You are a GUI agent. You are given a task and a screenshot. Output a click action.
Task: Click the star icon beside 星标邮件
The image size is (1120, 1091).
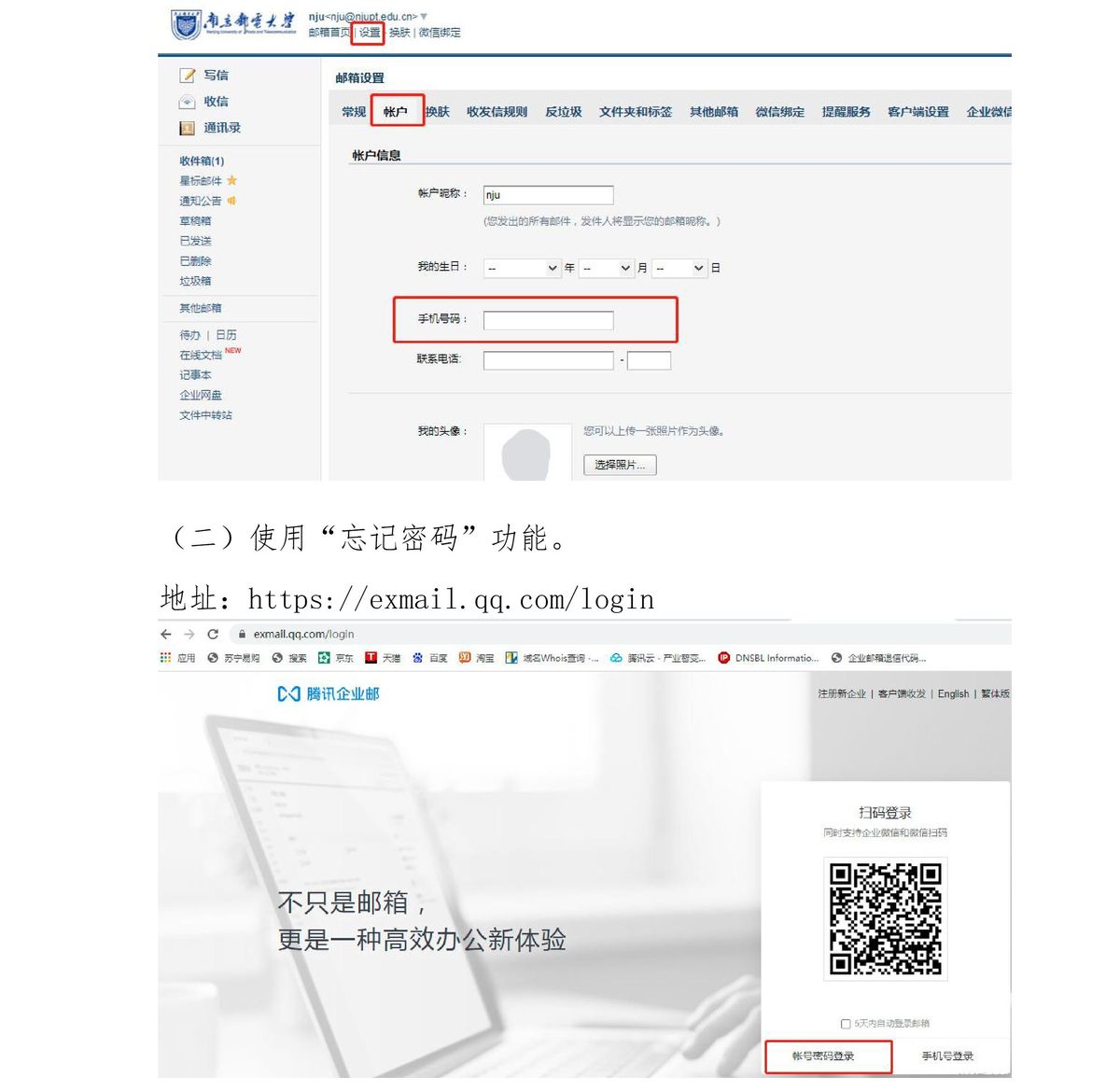(x=232, y=180)
